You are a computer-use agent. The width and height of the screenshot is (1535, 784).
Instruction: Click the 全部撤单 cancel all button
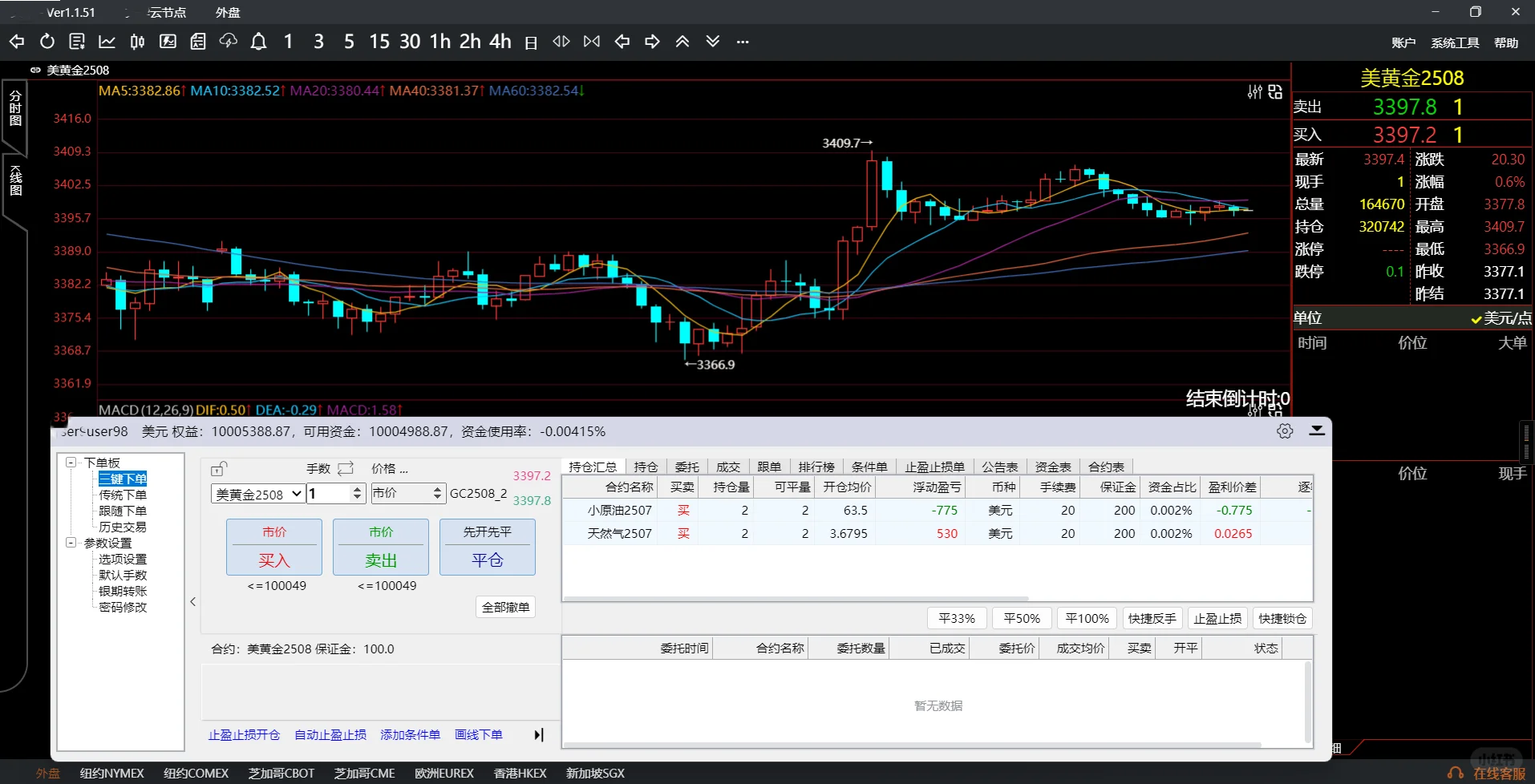(506, 607)
